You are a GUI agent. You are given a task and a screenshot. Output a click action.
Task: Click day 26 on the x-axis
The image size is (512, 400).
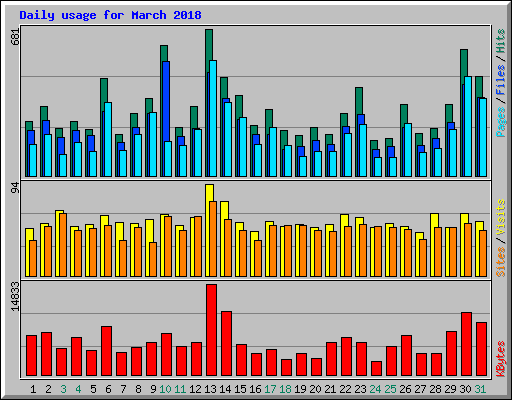pos(405,389)
